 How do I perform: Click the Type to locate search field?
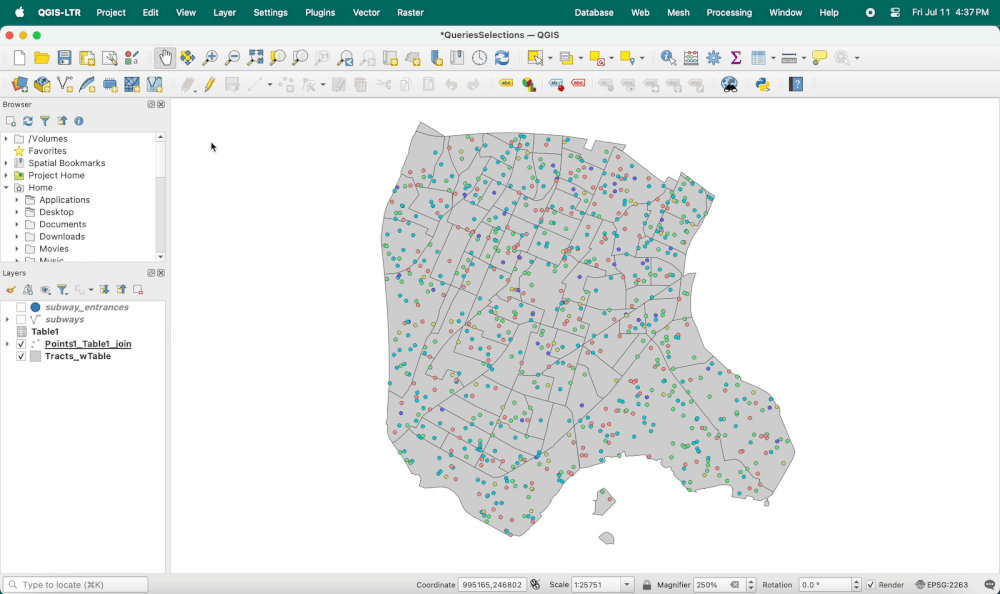[x=76, y=584]
